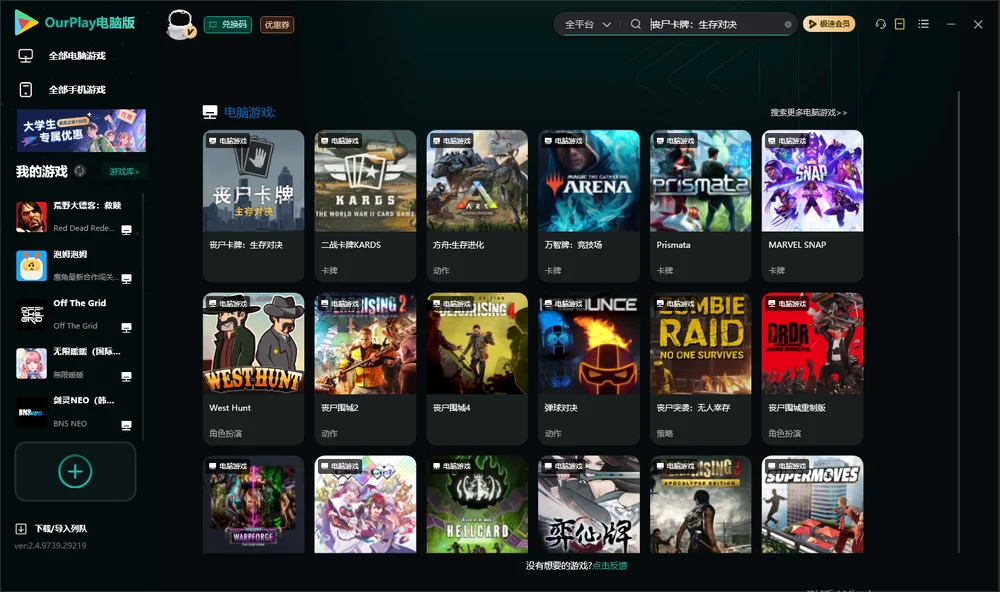Open the MARVEL SNAP game card
Screen dimensions: 1000x592
tap(812, 205)
